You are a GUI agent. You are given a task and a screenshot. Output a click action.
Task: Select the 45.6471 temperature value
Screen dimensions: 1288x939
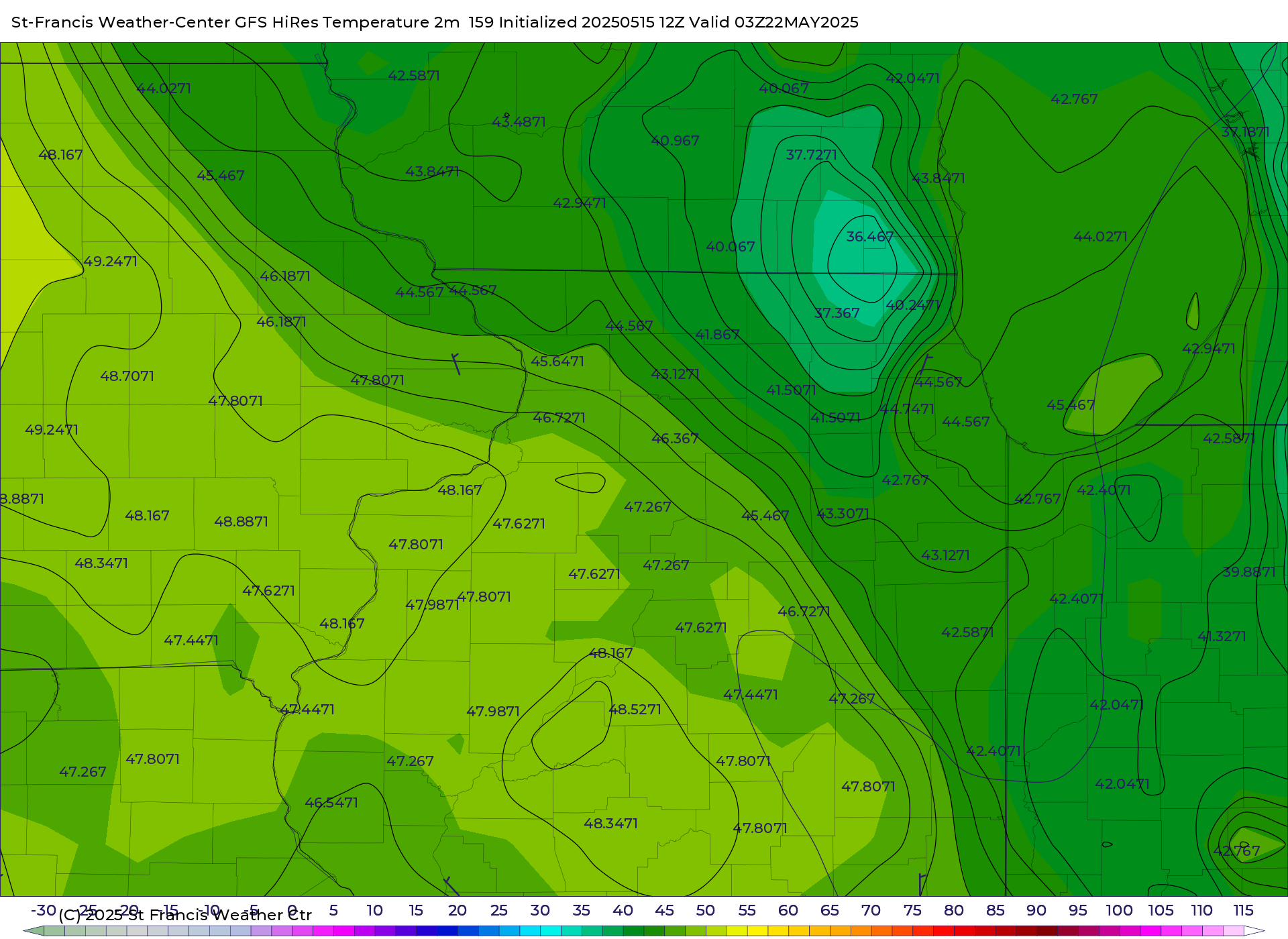click(557, 362)
